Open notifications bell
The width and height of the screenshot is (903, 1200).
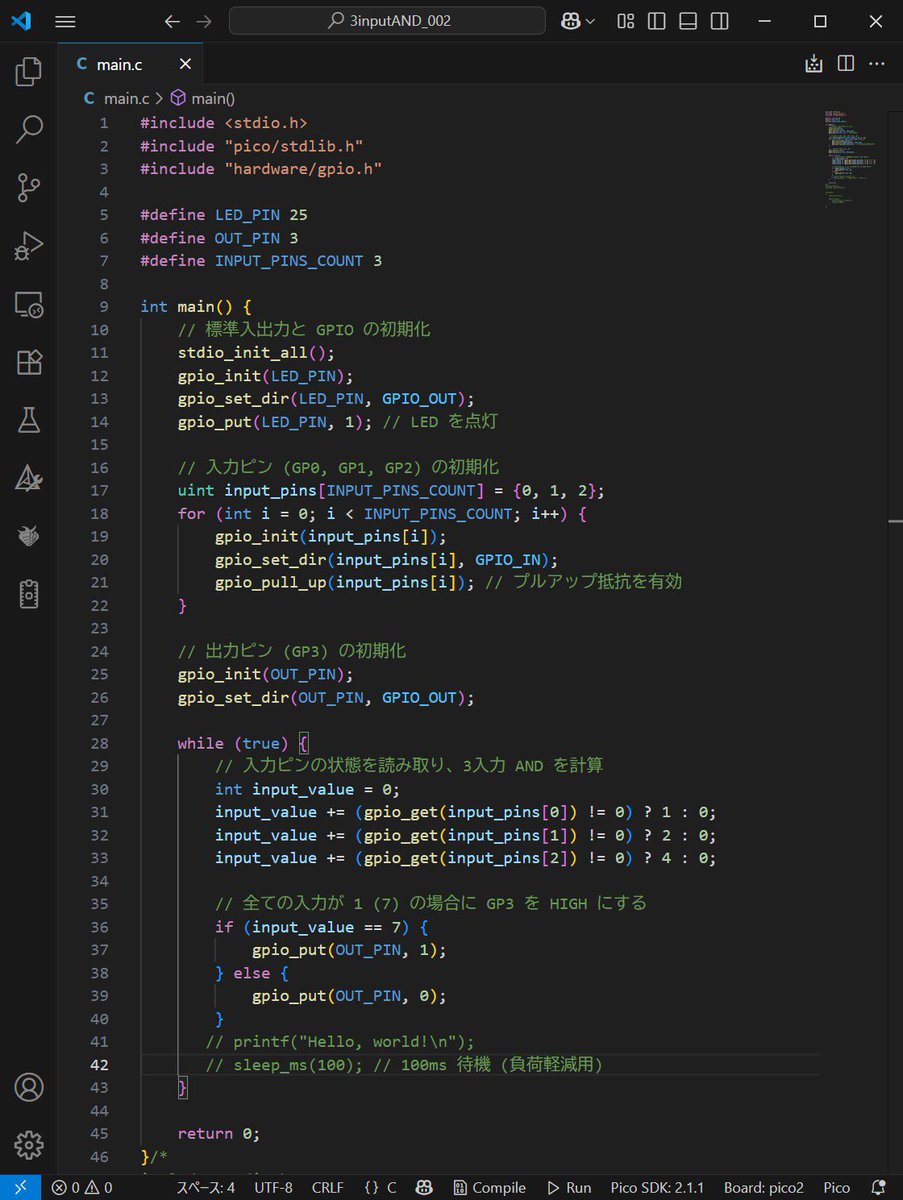879,1188
